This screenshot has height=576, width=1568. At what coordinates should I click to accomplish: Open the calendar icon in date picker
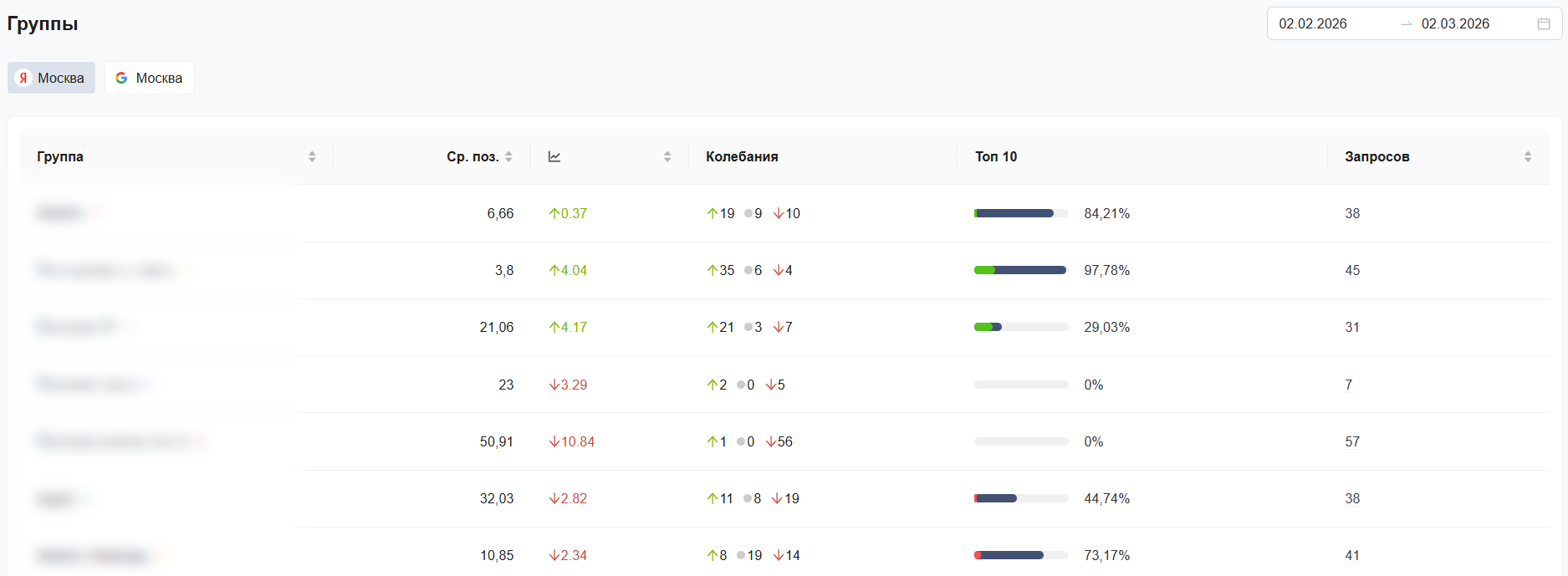click(x=1544, y=23)
